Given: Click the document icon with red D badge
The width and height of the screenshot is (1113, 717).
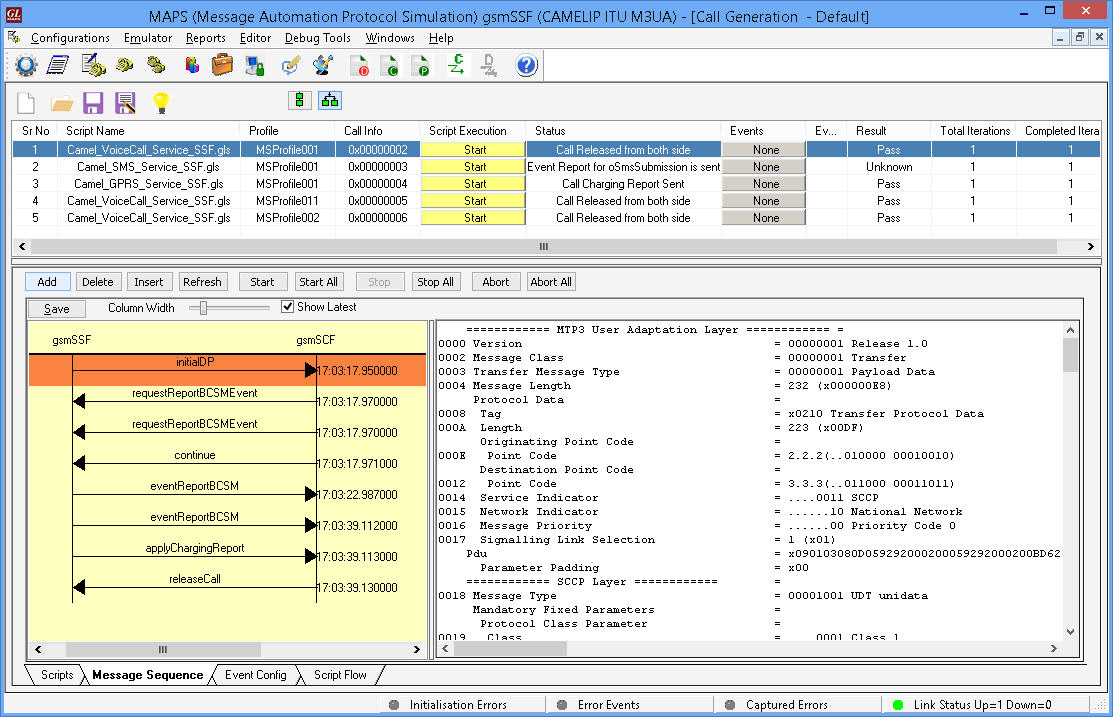Looking at the screenshot, I should (359, 66).
